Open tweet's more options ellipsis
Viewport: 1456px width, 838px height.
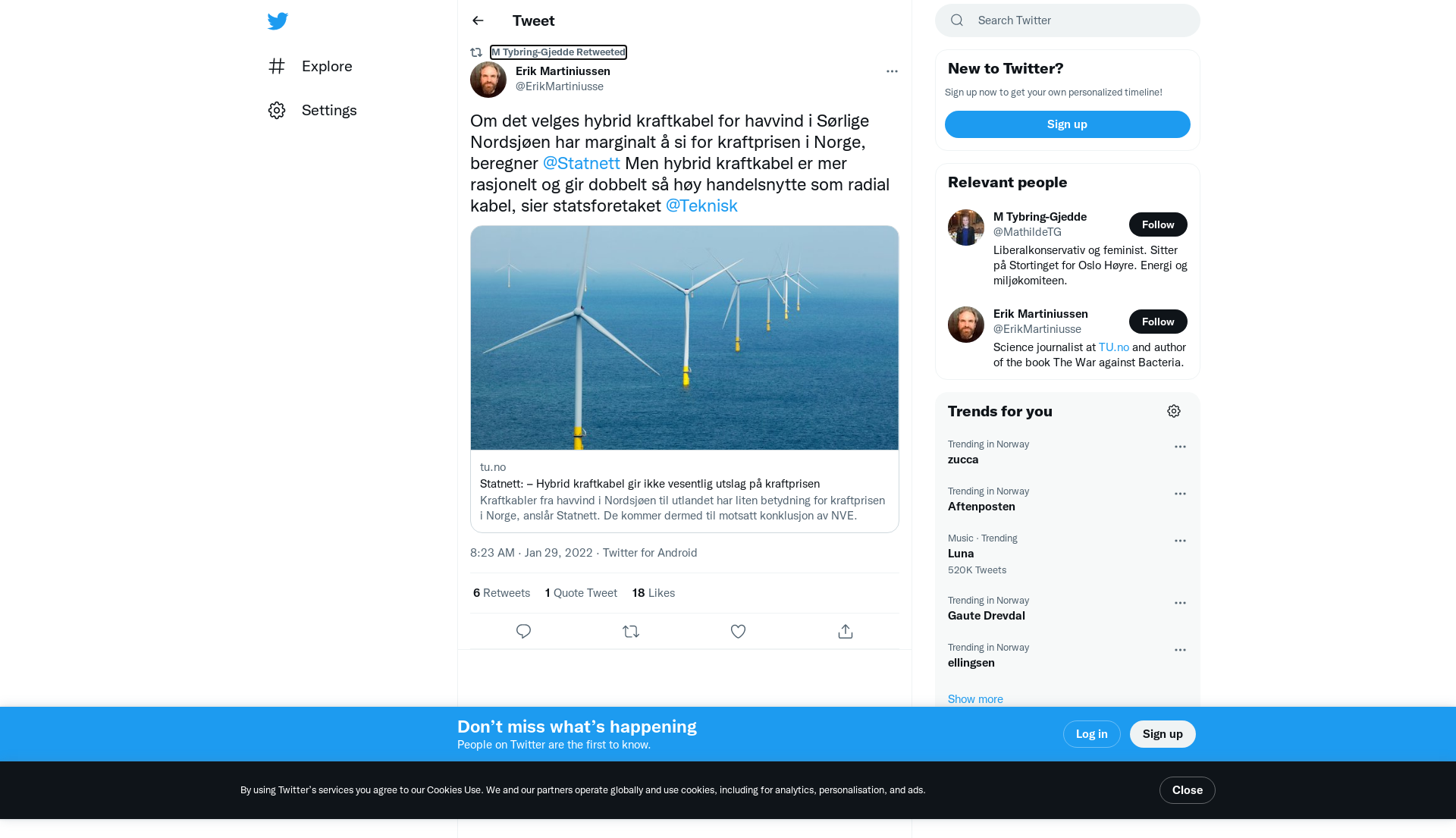tap(892, 71)
